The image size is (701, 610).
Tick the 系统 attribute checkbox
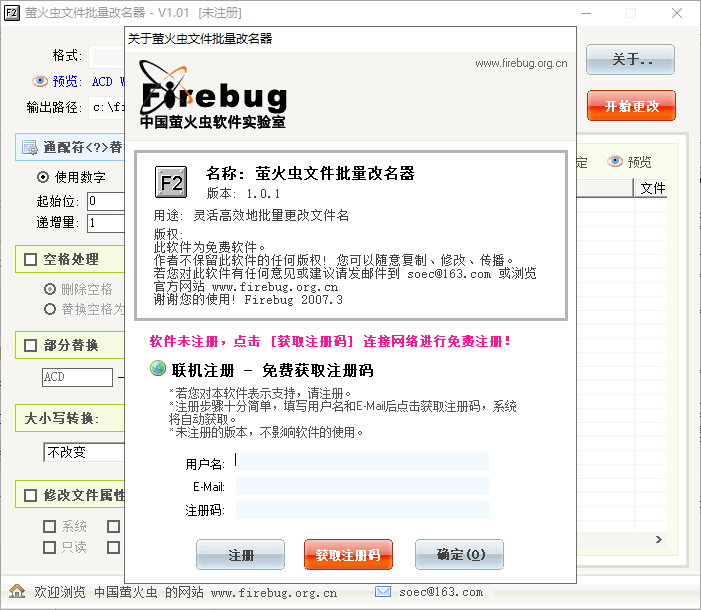point(49,526)
